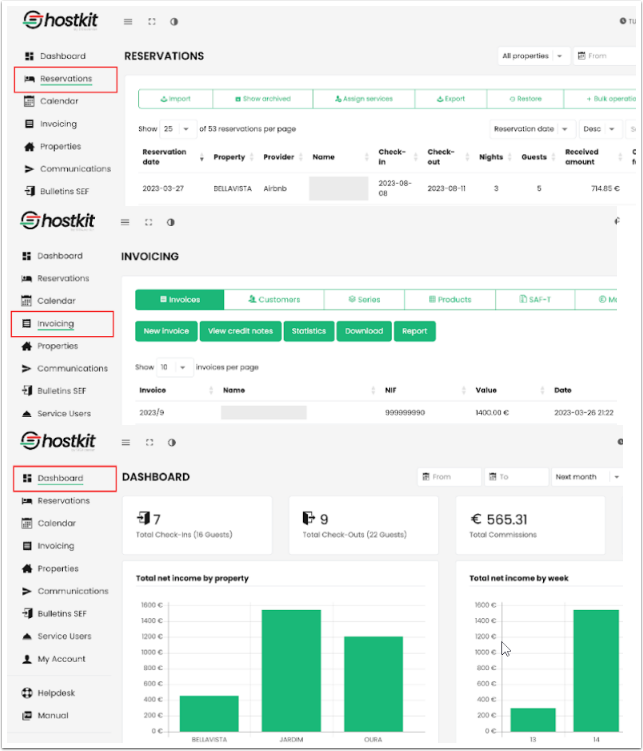Click the My Account user icon

pos(28,659)
